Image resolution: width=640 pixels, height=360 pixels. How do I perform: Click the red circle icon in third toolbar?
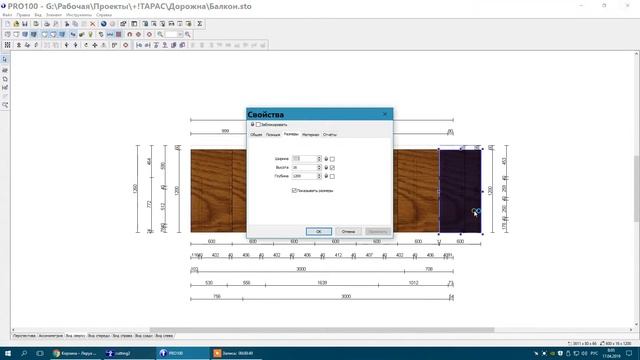point(126,45)
